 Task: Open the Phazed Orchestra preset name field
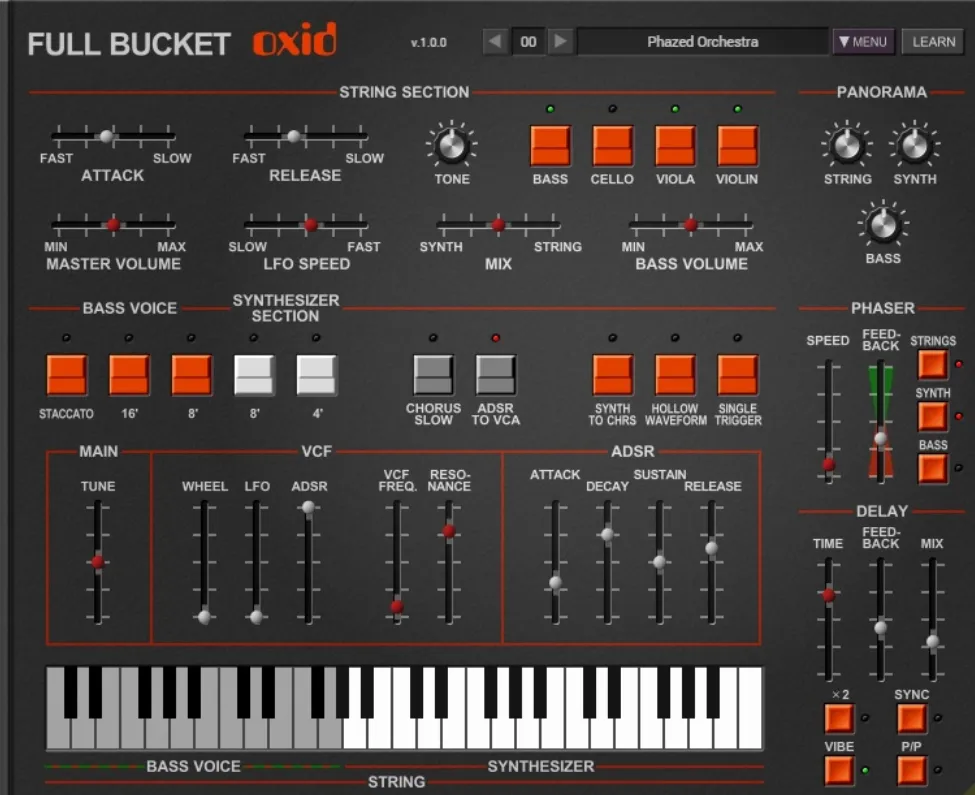[x=703, y=42]
